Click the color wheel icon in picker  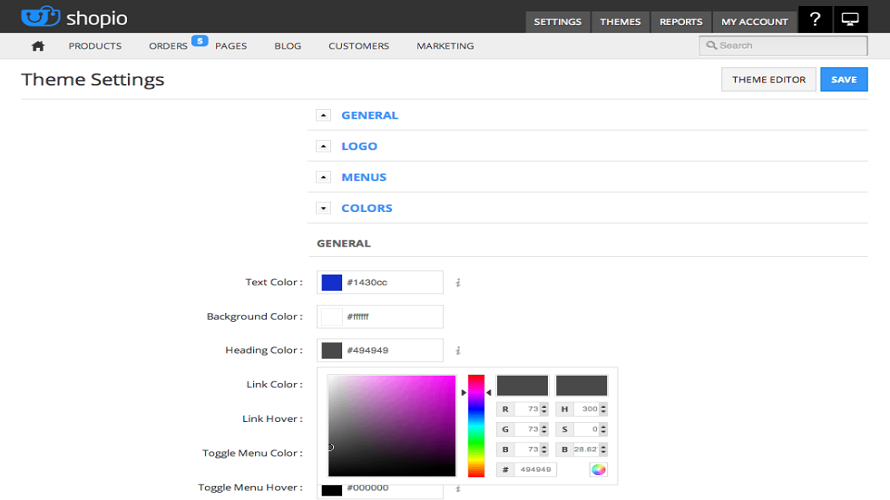click(598, 469)
